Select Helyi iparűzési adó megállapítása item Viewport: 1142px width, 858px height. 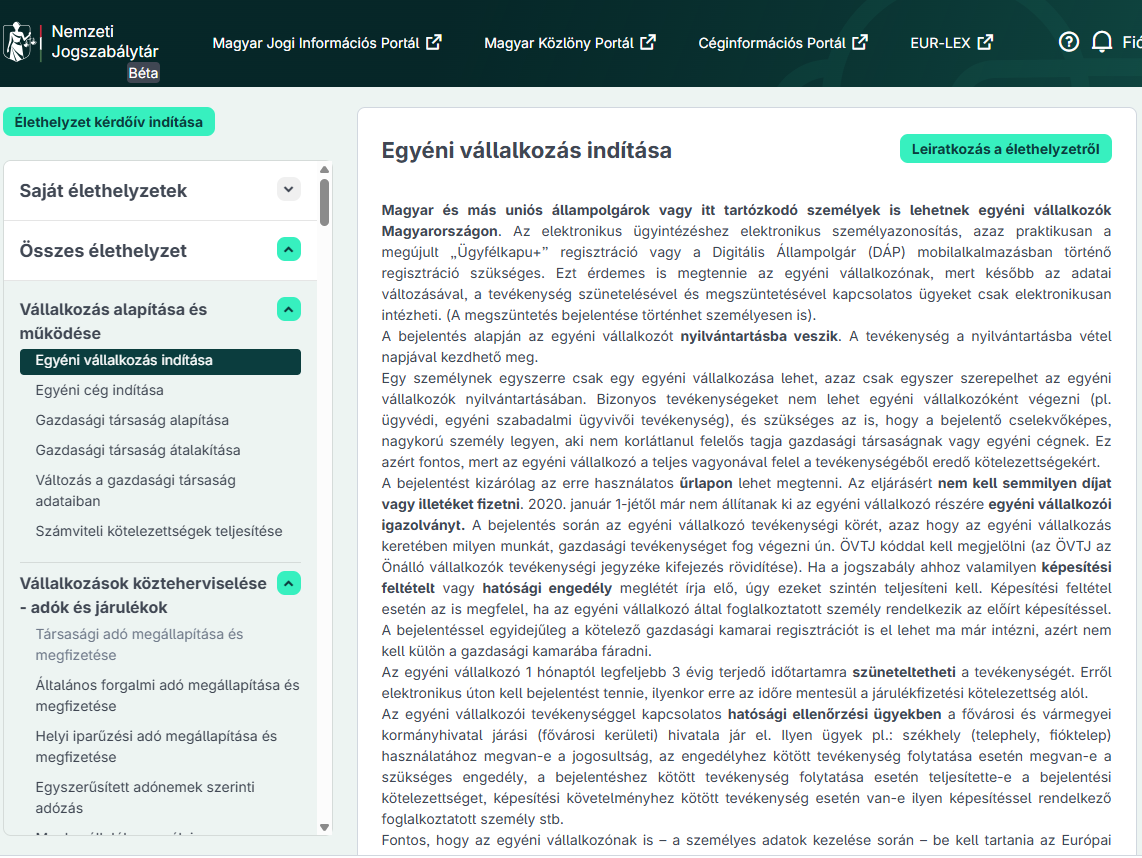pos(156,747)
